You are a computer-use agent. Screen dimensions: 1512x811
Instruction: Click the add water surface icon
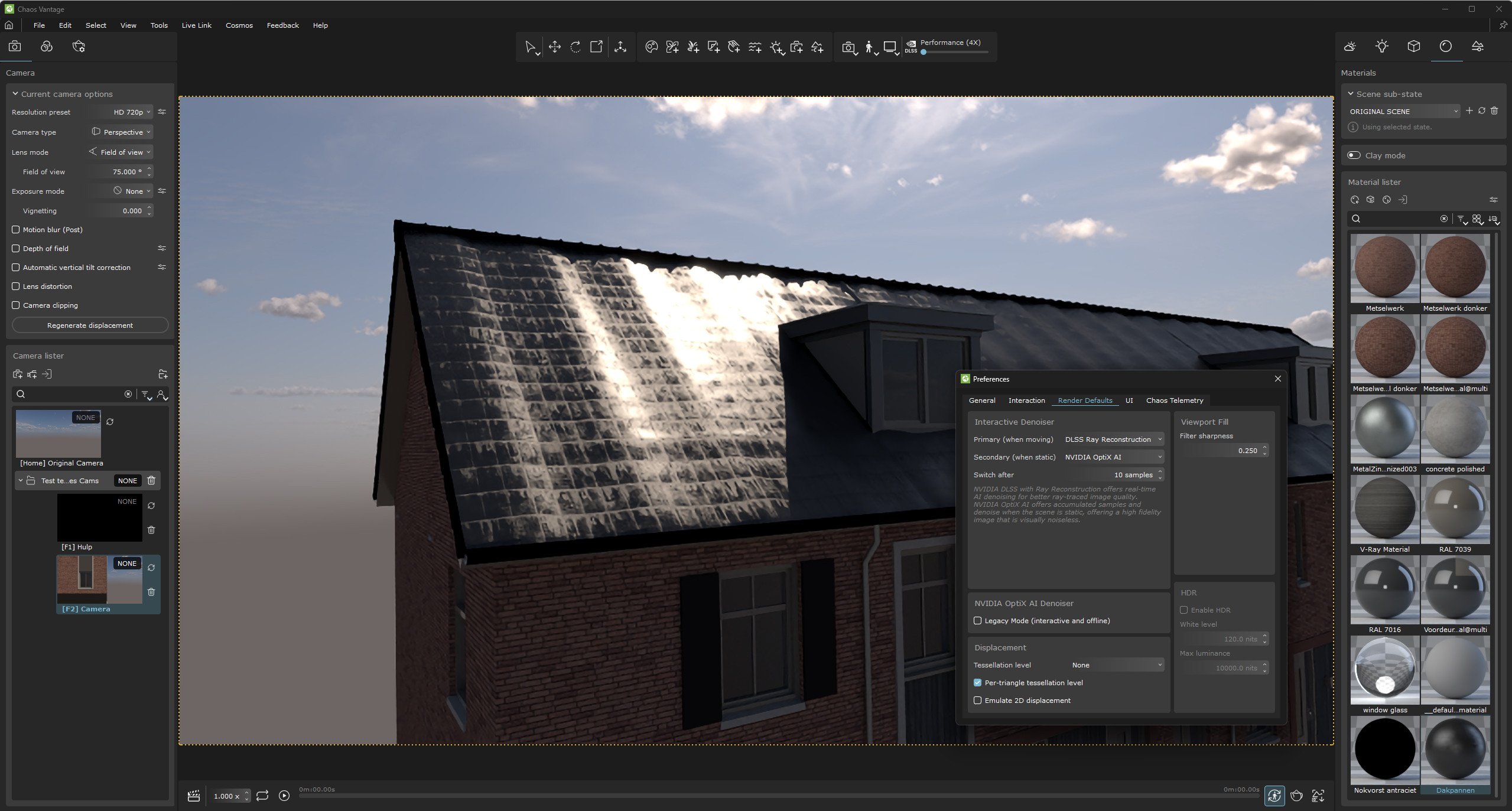[x=755, y=47]
